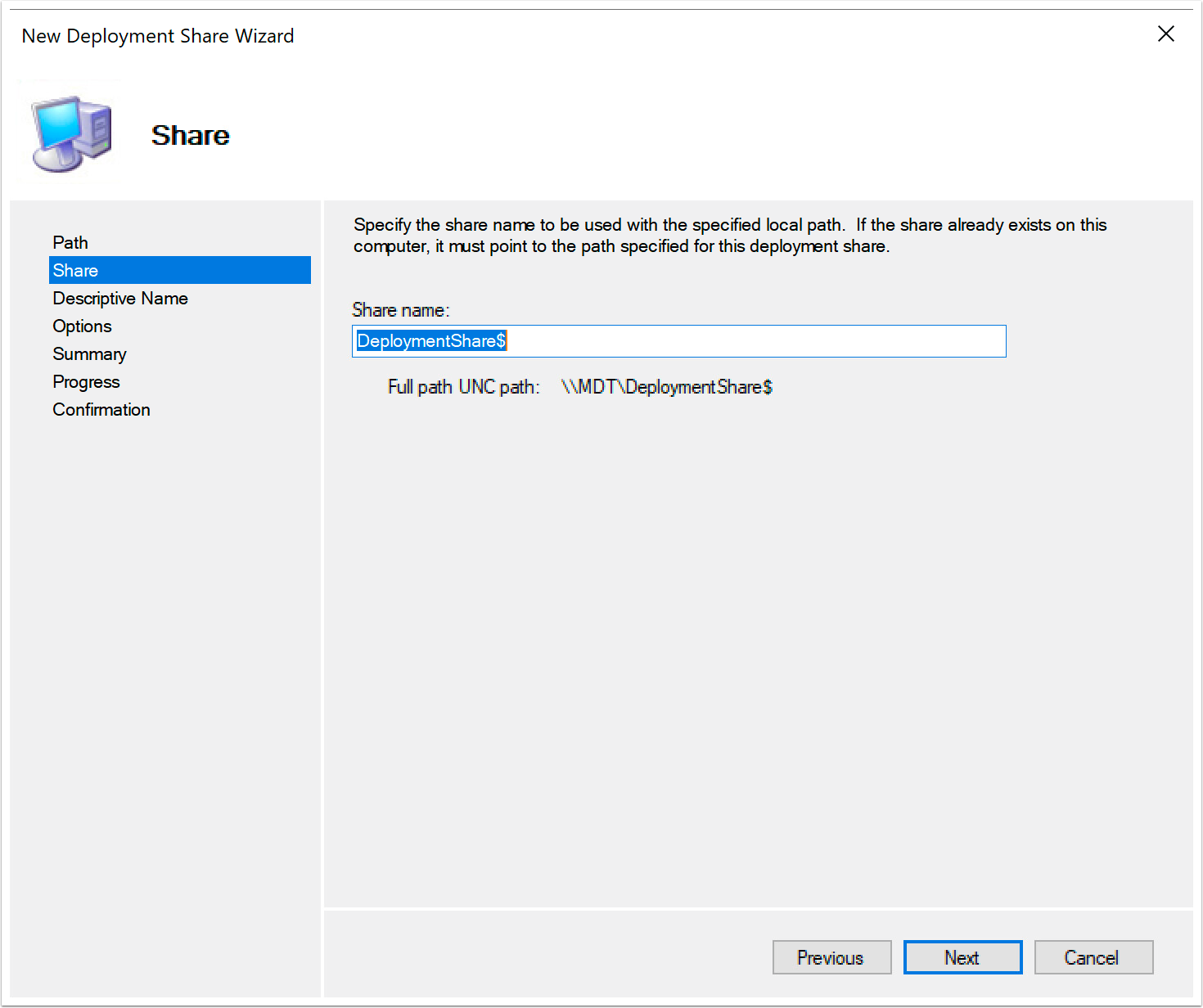This screenshot has width=1203, height=1008.
Task: Select the Path step in the sidebar
Action: pyautogui.click(x=70, y=242)
